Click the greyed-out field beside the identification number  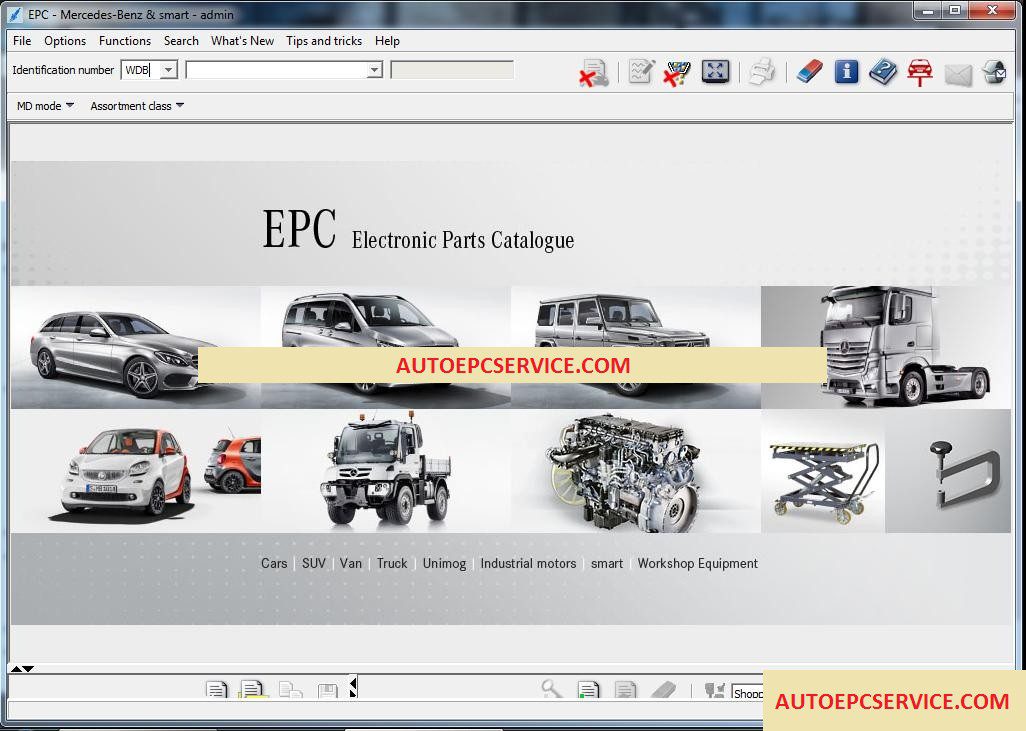pyautogui.click(x=452, y=69)
